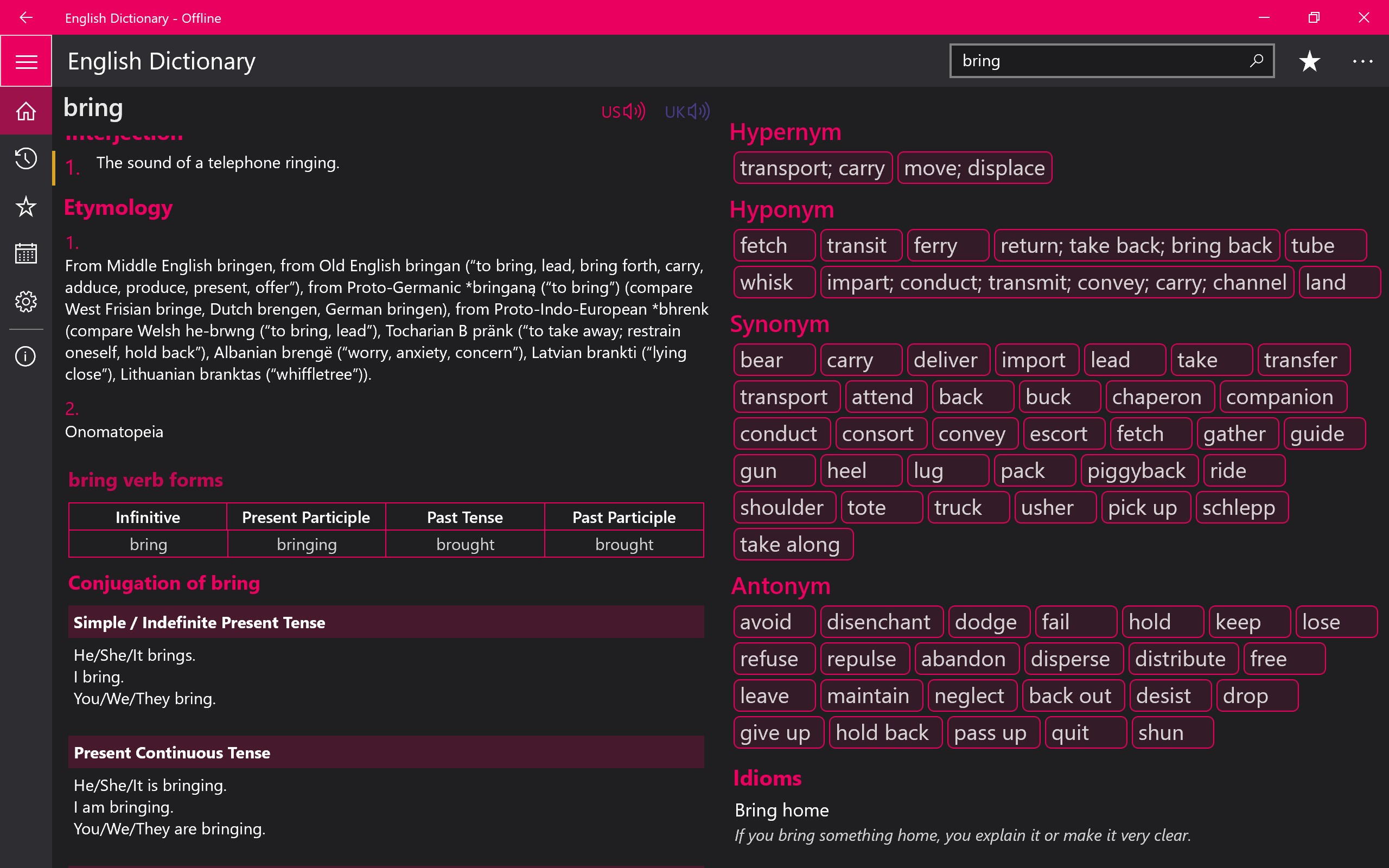Open synonym 'import'
Screen dimensions: 1389x868
click(x=1036, y=360)
